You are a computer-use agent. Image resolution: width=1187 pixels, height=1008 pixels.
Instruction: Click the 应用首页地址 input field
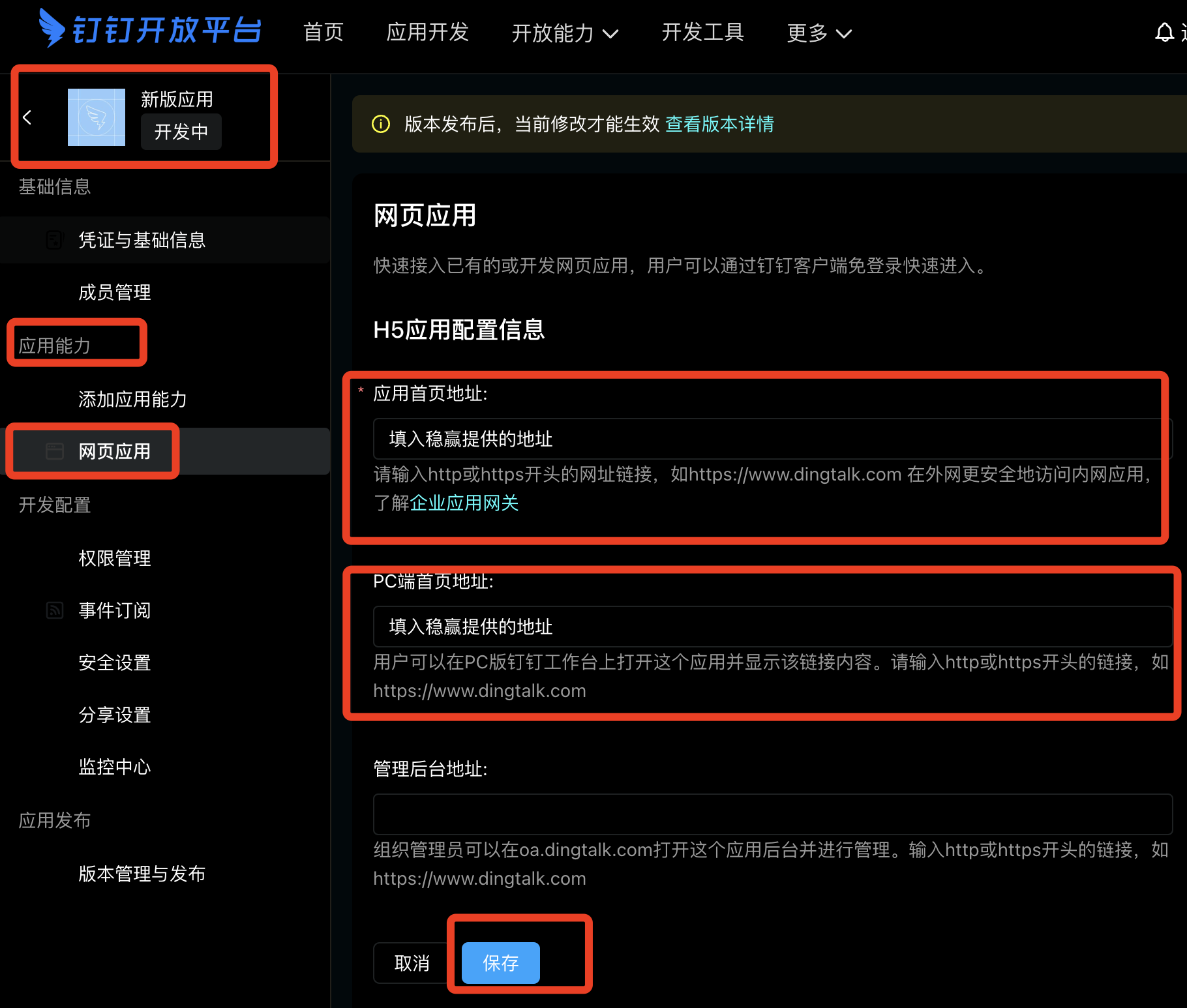click(773, 439)
